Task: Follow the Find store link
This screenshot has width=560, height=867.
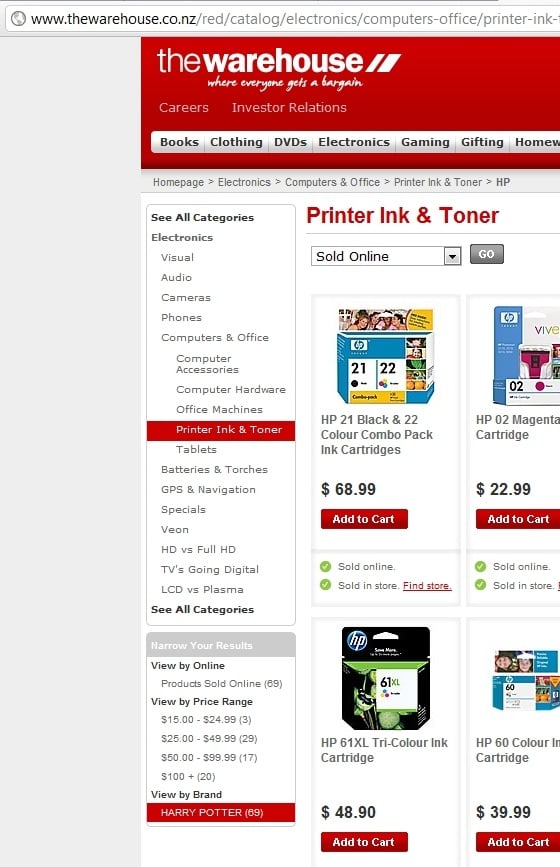Action: point(427,586)
